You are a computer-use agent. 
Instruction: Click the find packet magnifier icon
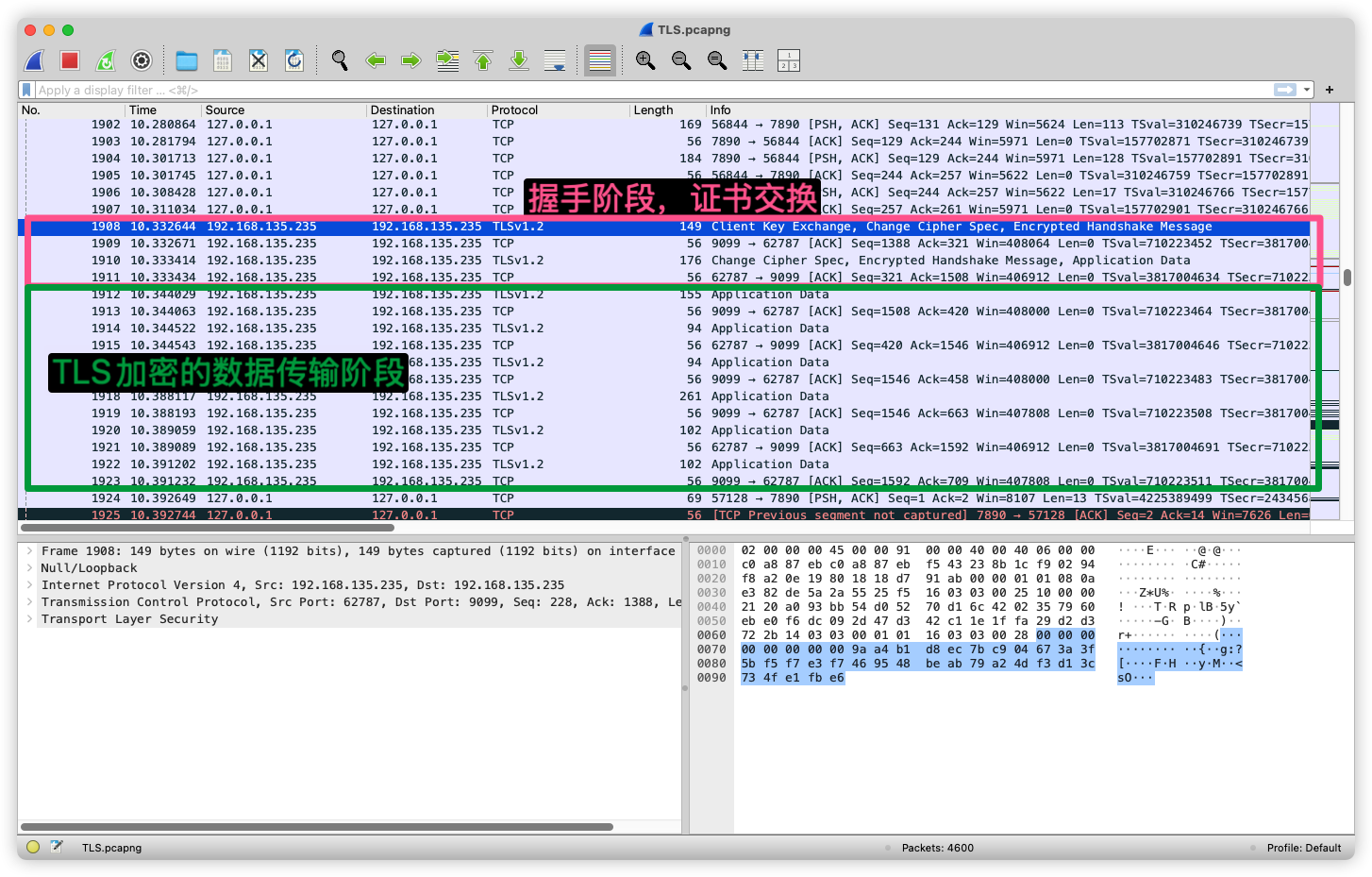[x=340, y=61]
